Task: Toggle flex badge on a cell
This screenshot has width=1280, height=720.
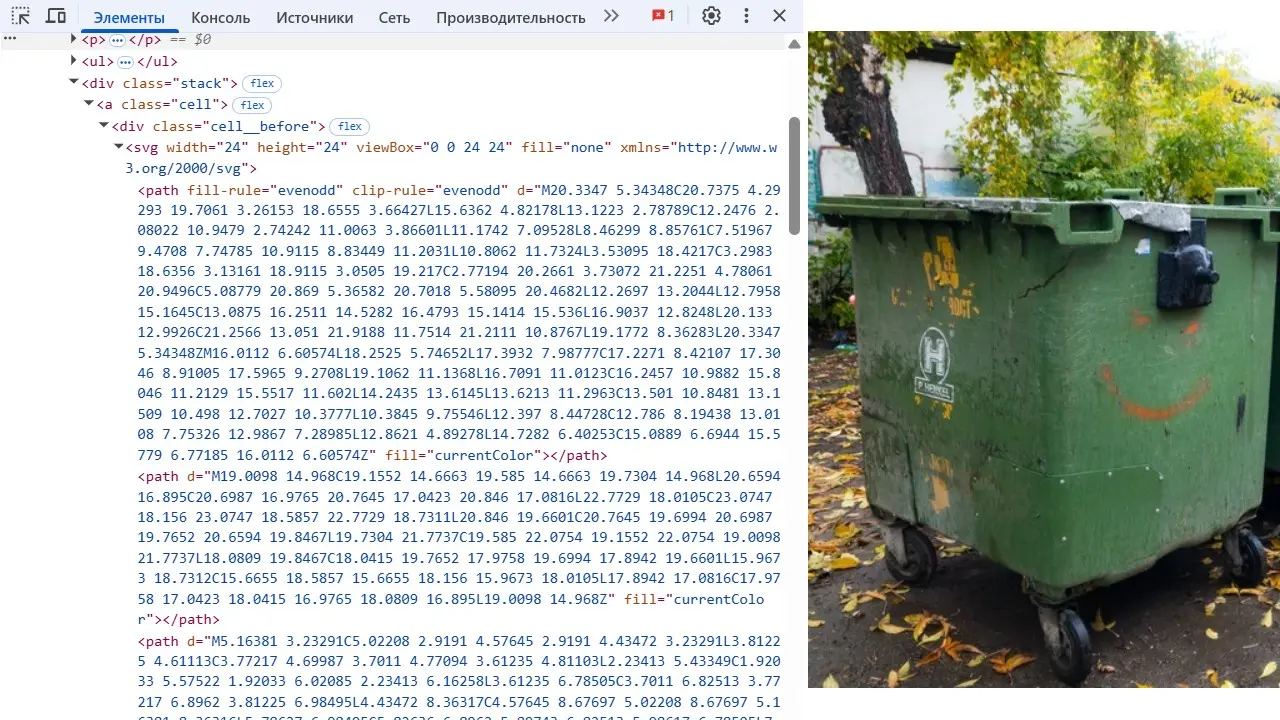Action: [x=252, y=105]
